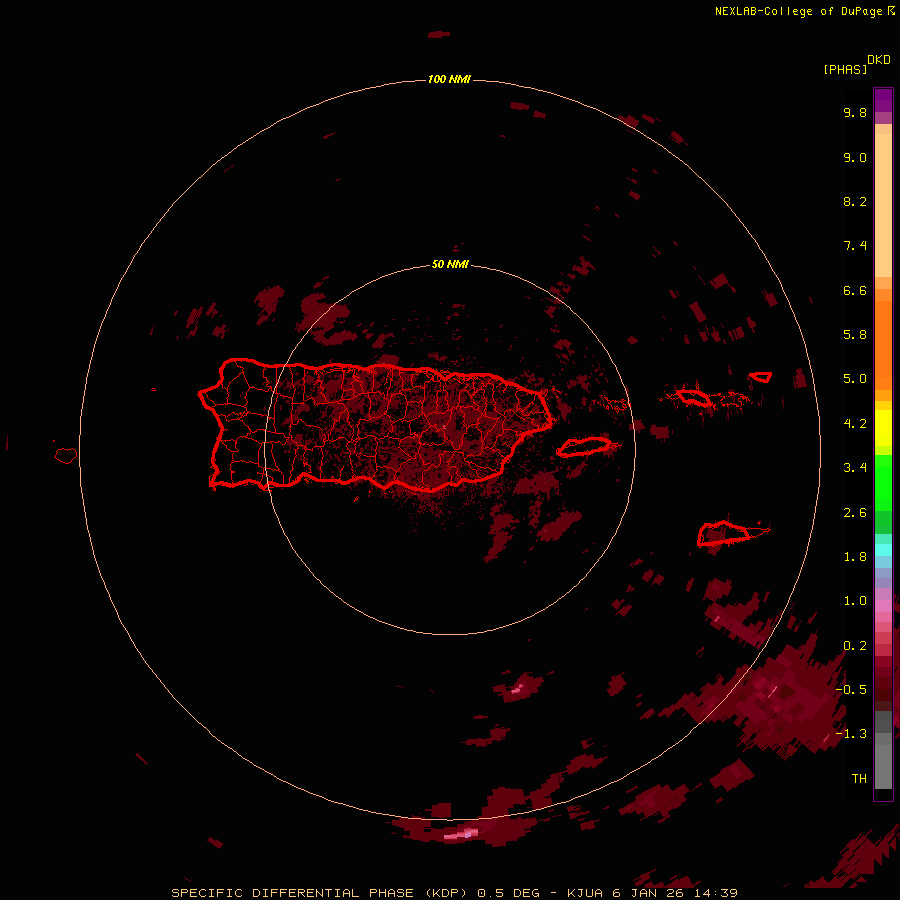The width and height of the screenshot is (900, 900).
Task: Click the small Mona island outline at far west
Action: click(66, 456)
